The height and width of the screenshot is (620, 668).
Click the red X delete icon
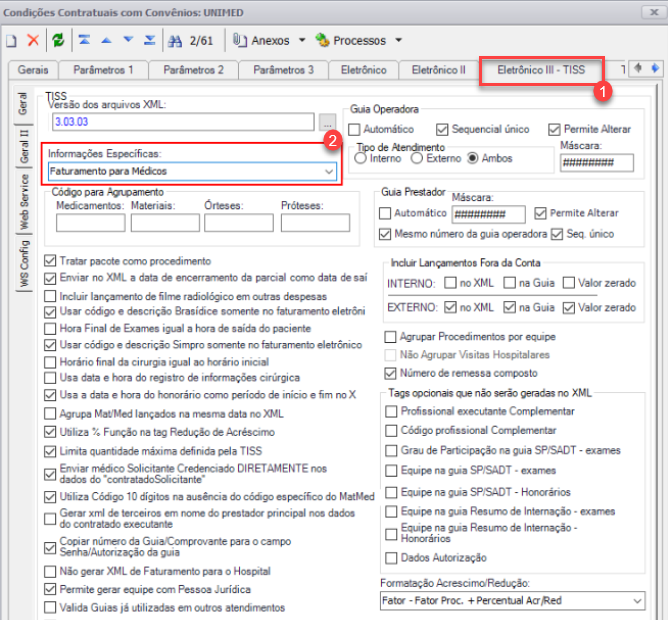[x=33, y=40]
